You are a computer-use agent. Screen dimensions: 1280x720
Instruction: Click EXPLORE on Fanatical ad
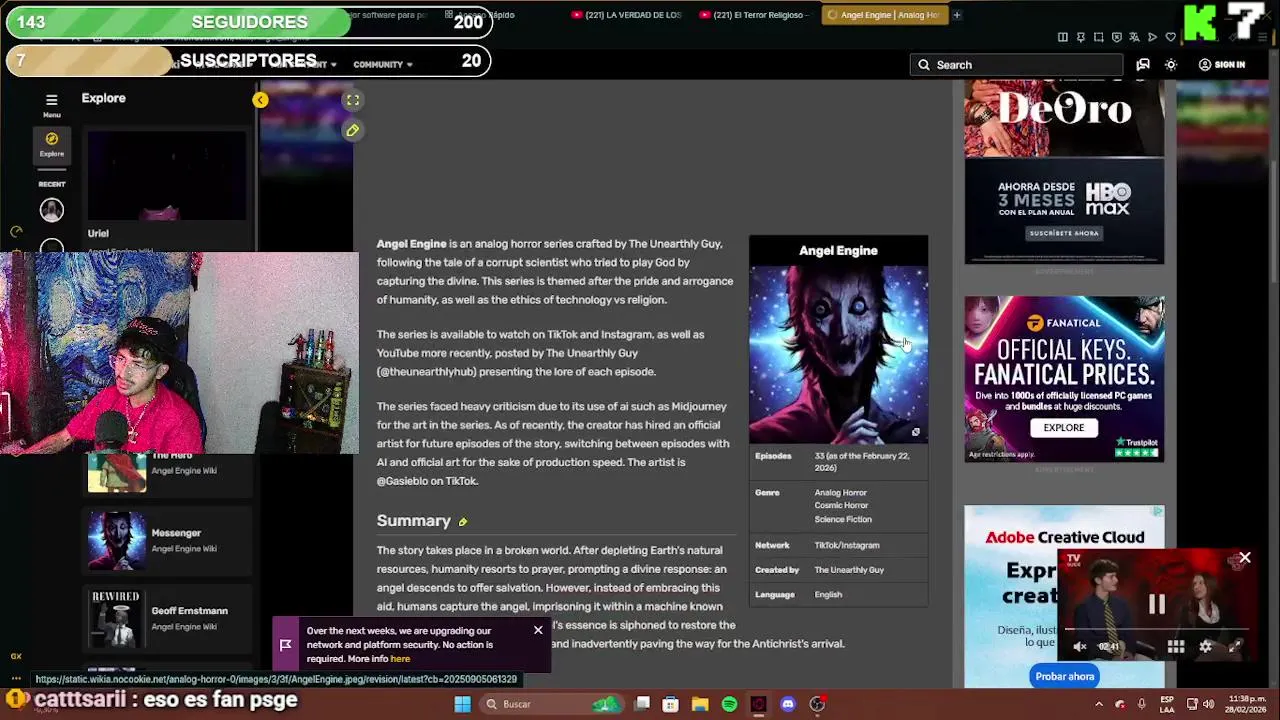click(1063, 428)
